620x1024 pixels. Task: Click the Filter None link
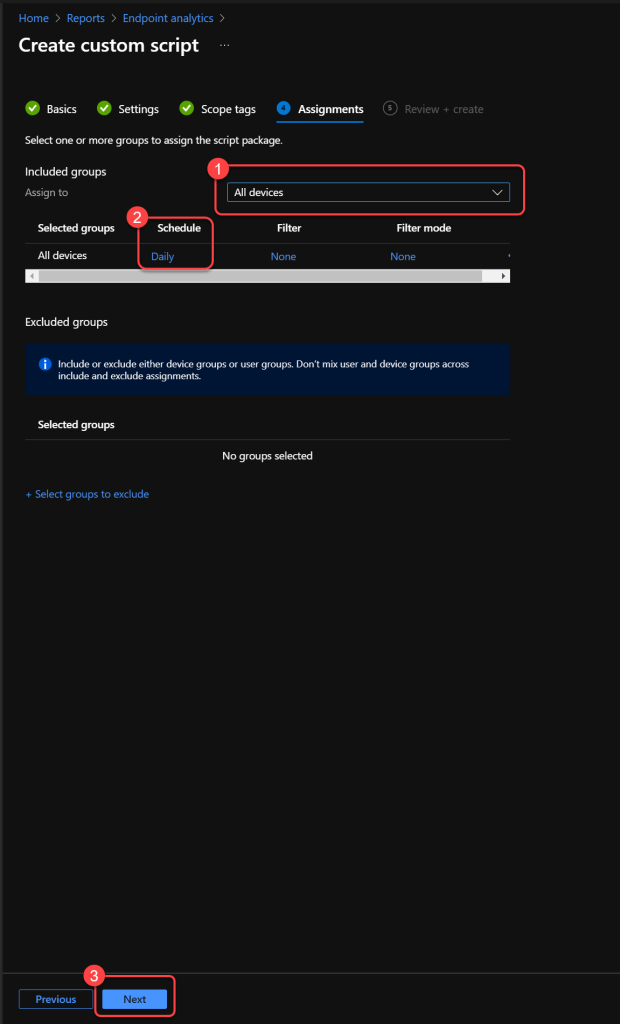[283, 257]
